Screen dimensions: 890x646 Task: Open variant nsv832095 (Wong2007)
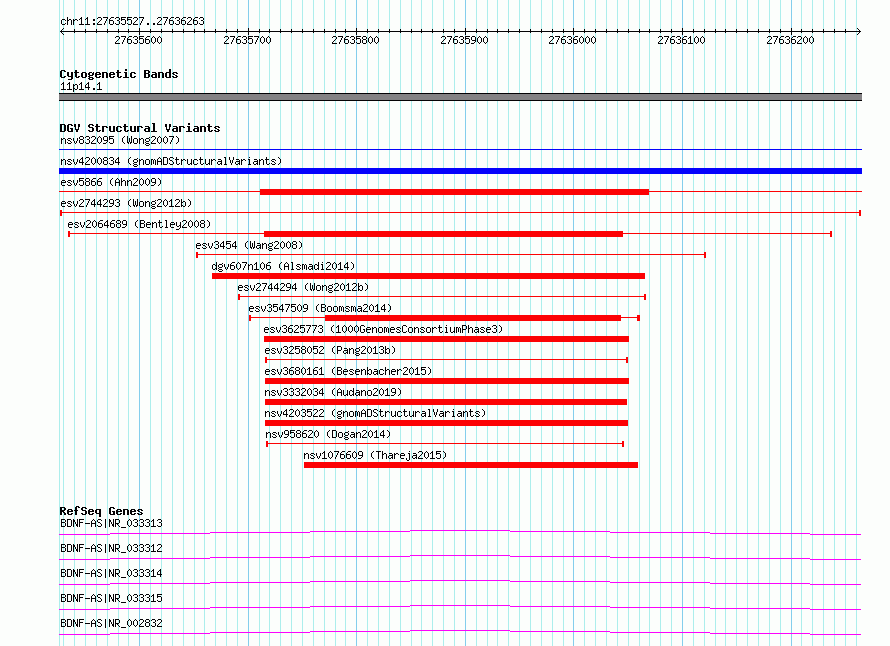point(120,140)
